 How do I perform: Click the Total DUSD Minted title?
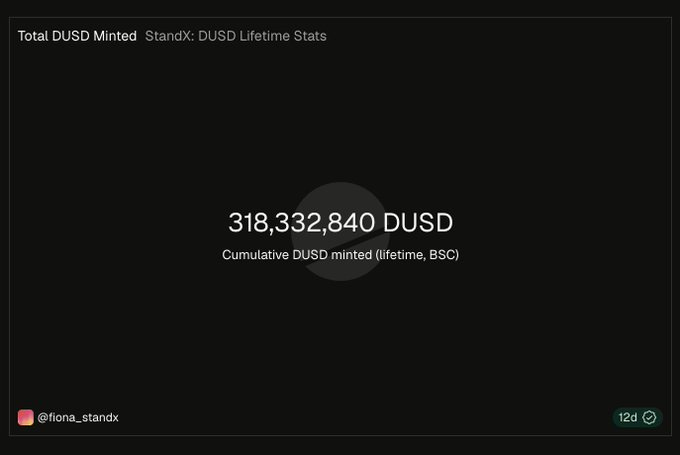[77, 36]
